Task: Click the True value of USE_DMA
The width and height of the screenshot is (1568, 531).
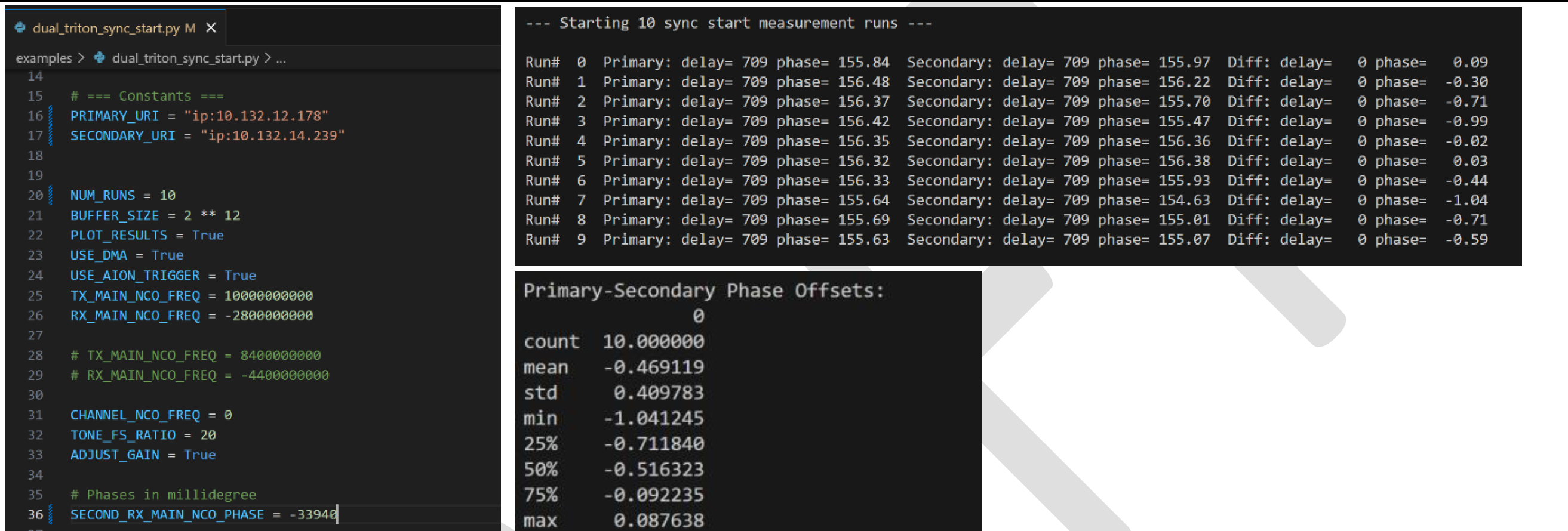Action: pyautogui.click(x=167, y=255)
